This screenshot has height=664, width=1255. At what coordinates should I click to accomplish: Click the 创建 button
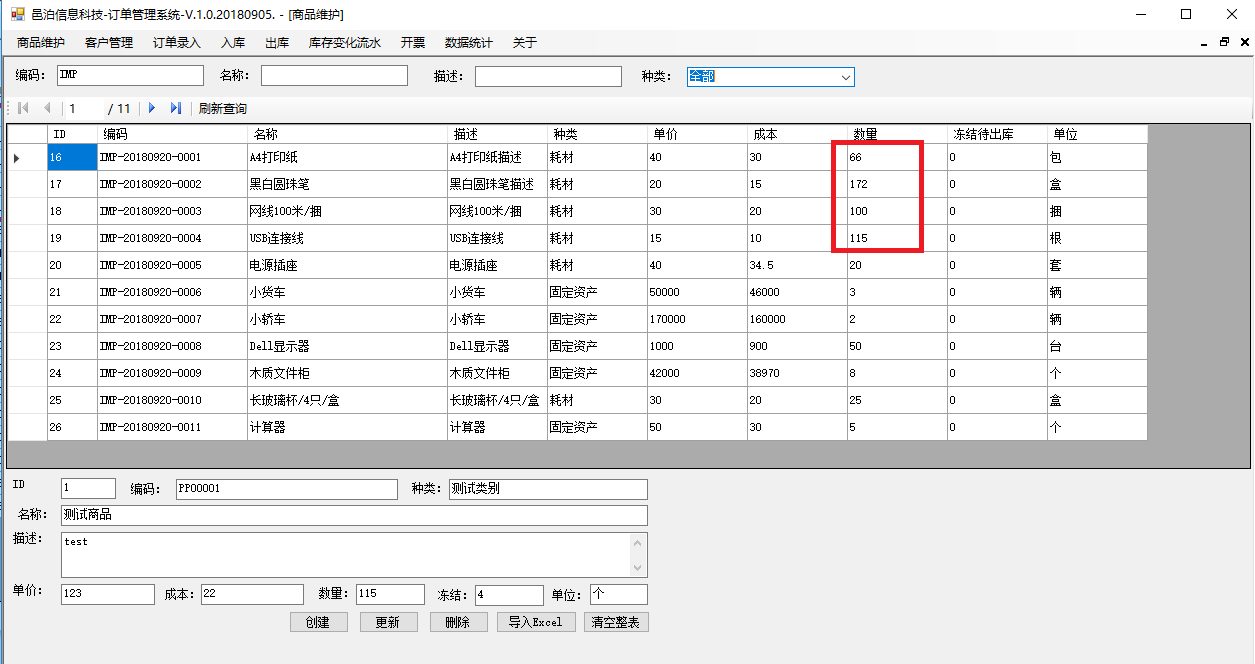coord(318,622)
